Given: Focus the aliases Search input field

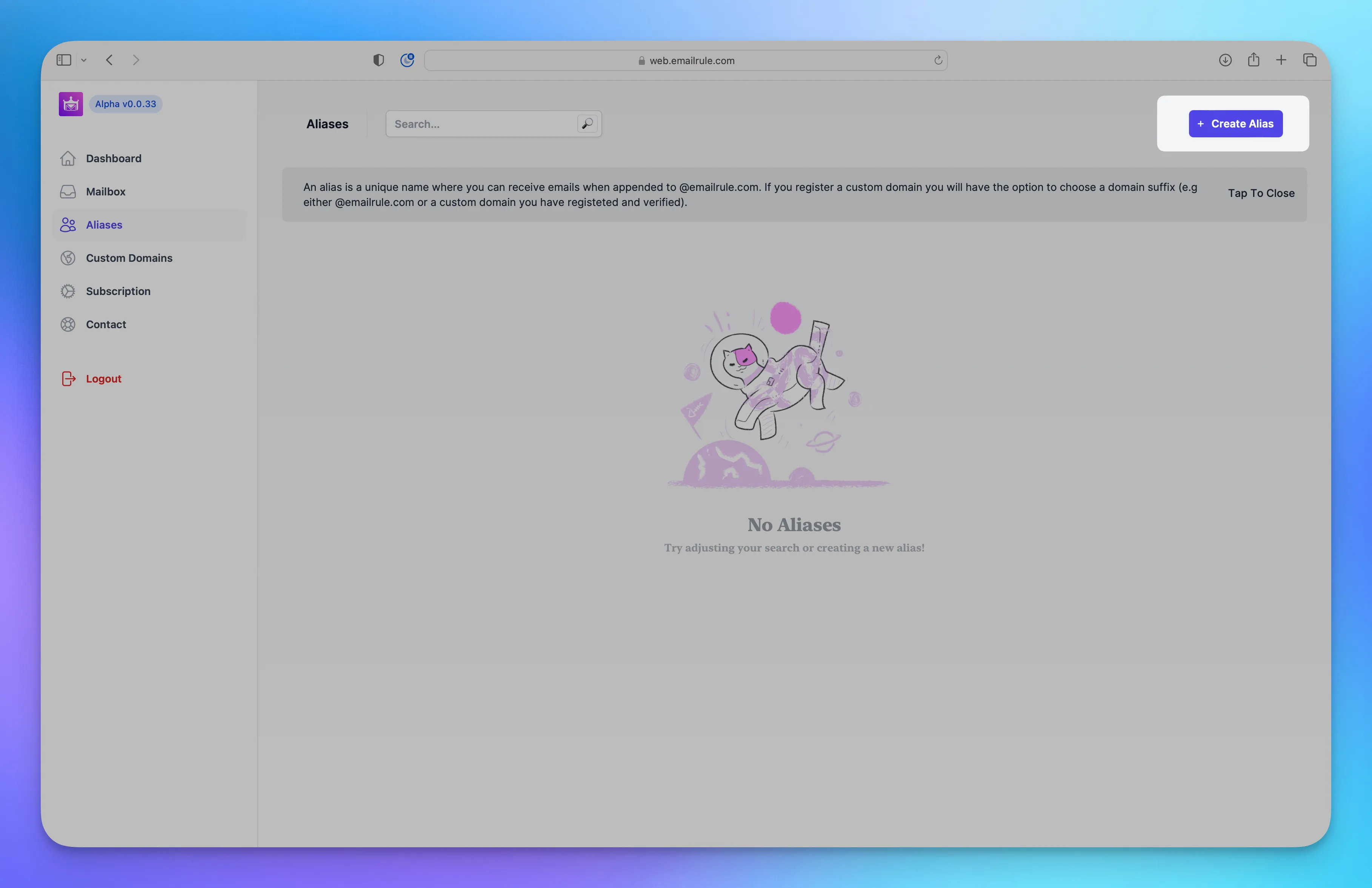Looking at the screenshot, I should (x=481, y=124).
